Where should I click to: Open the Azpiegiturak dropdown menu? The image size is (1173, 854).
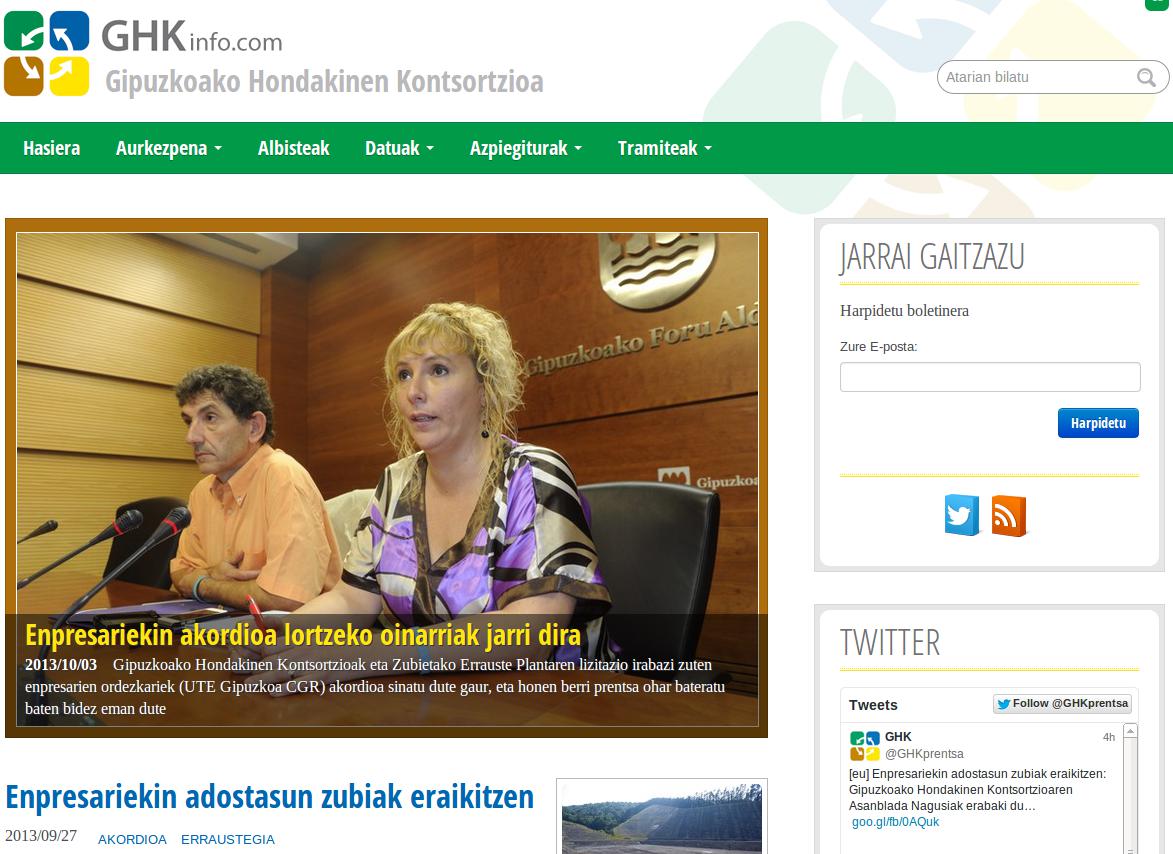(x=525, y=148)
